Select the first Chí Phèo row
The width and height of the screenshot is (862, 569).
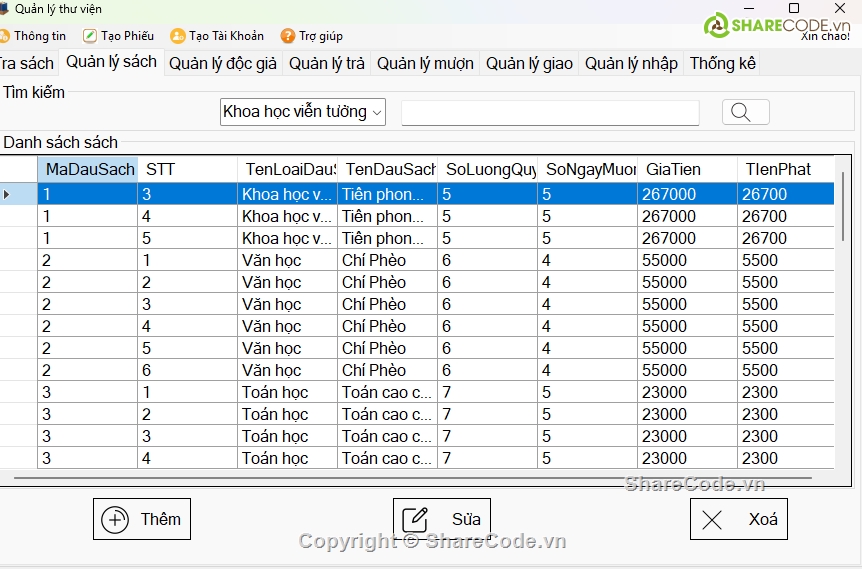click(x=374, y=260)
